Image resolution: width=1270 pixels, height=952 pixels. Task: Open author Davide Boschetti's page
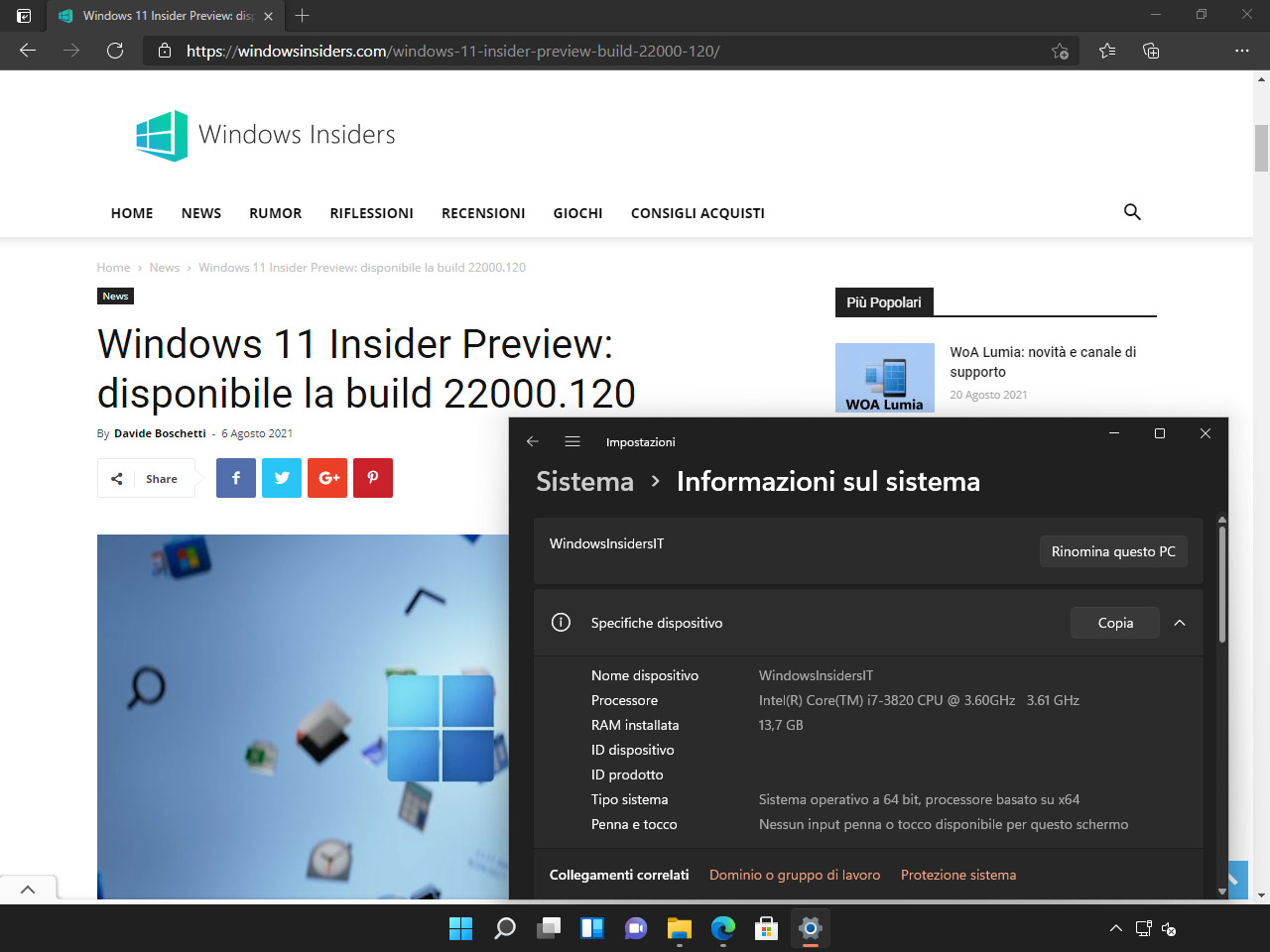160,433
